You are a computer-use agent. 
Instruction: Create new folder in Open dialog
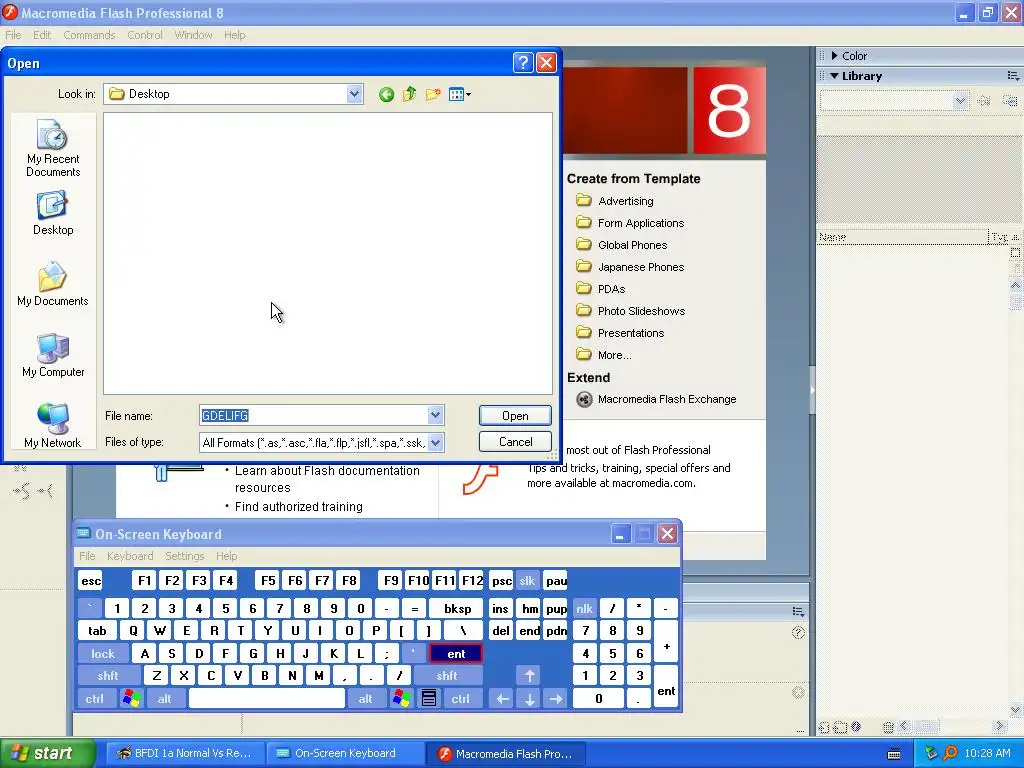coord(432,95)
